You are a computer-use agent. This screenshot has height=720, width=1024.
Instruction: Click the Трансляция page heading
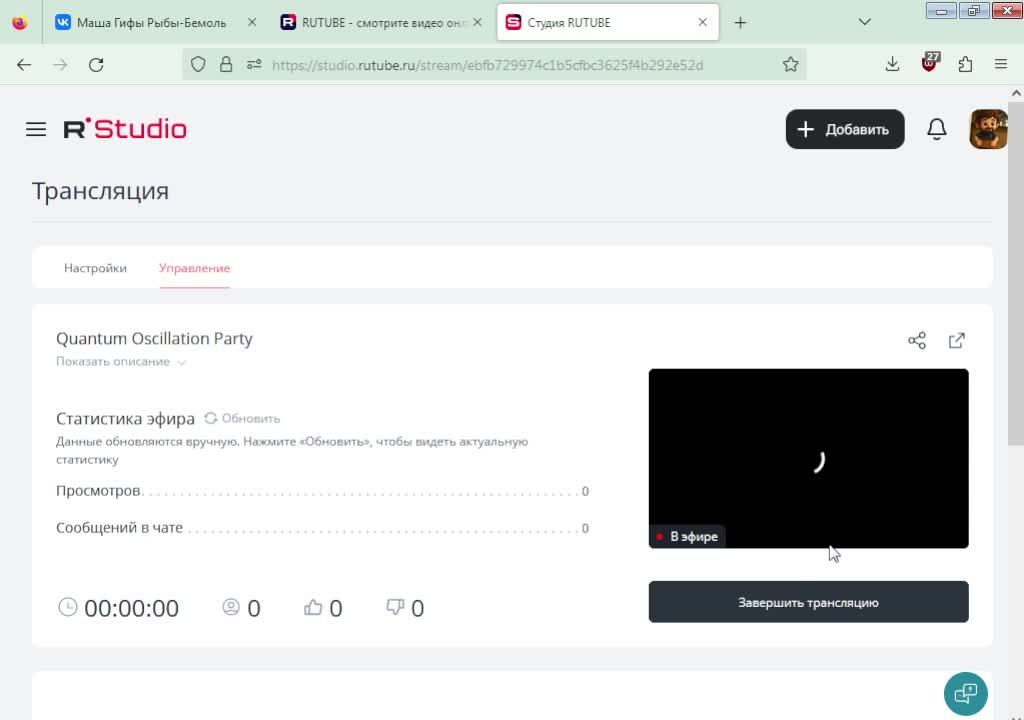tap(101, 191)
